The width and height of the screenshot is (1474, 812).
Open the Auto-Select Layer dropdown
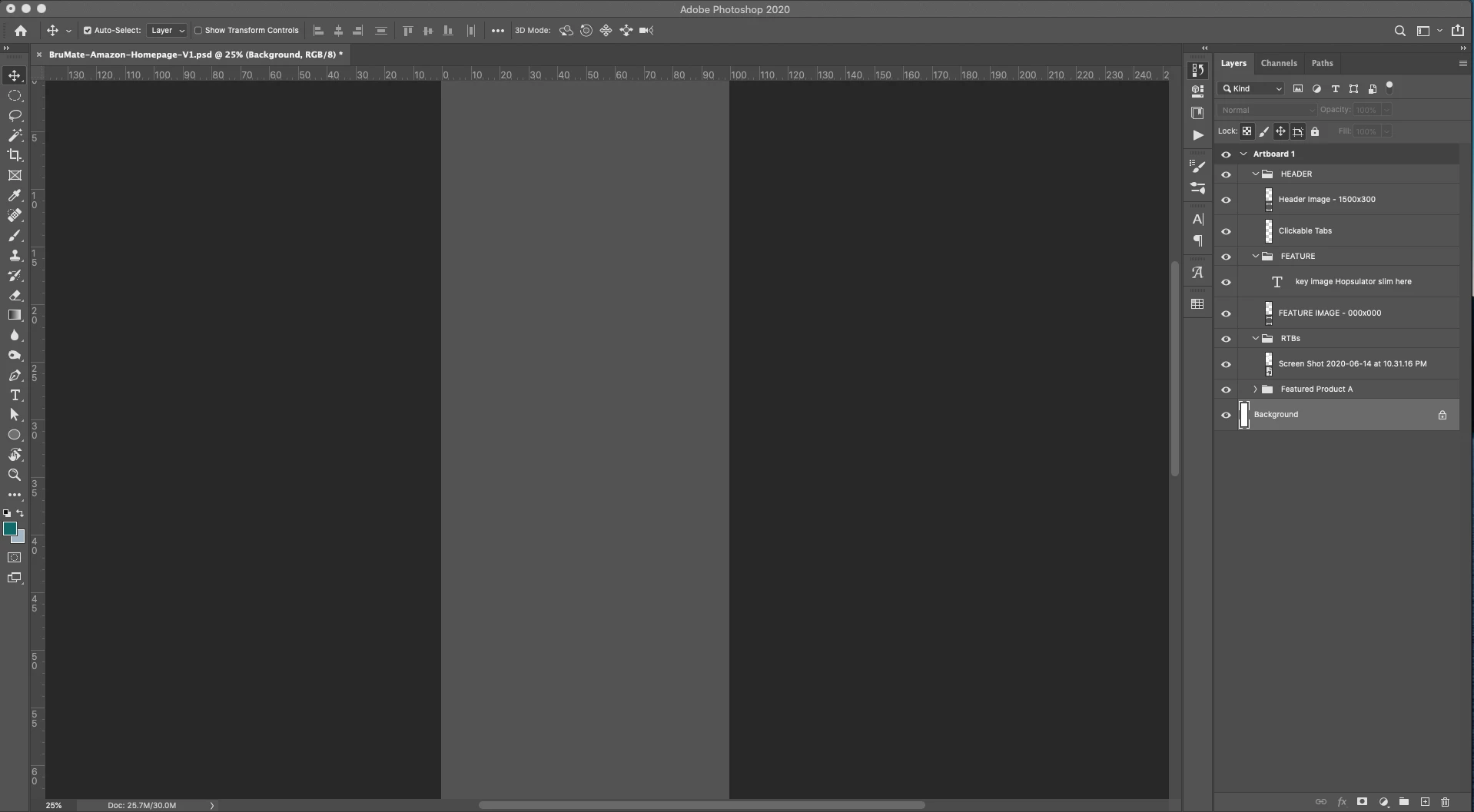click(x=167, y=31)
